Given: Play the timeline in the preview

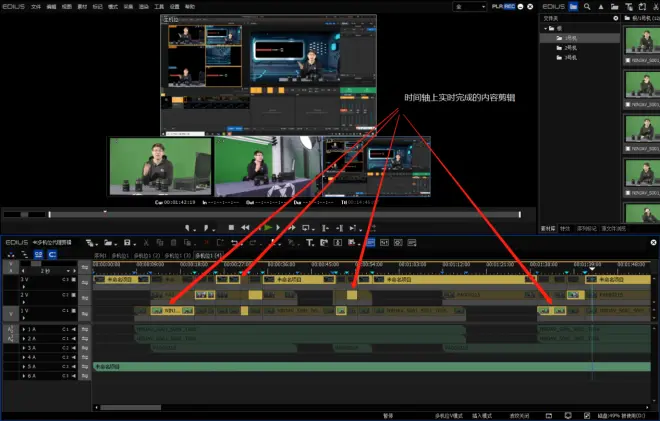Looking at the screenshot, I should coord(268,228).
